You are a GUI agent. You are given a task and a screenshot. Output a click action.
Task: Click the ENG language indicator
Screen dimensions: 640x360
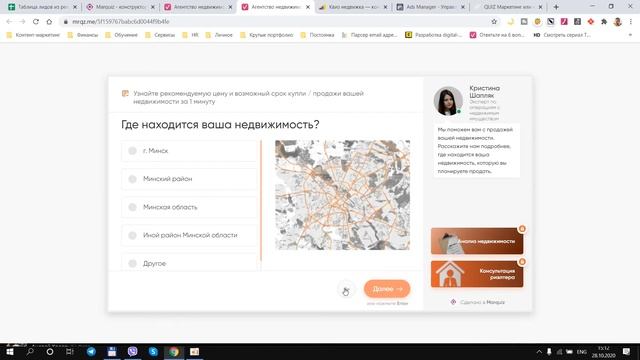pyautogui.click(x=582, y=352)
